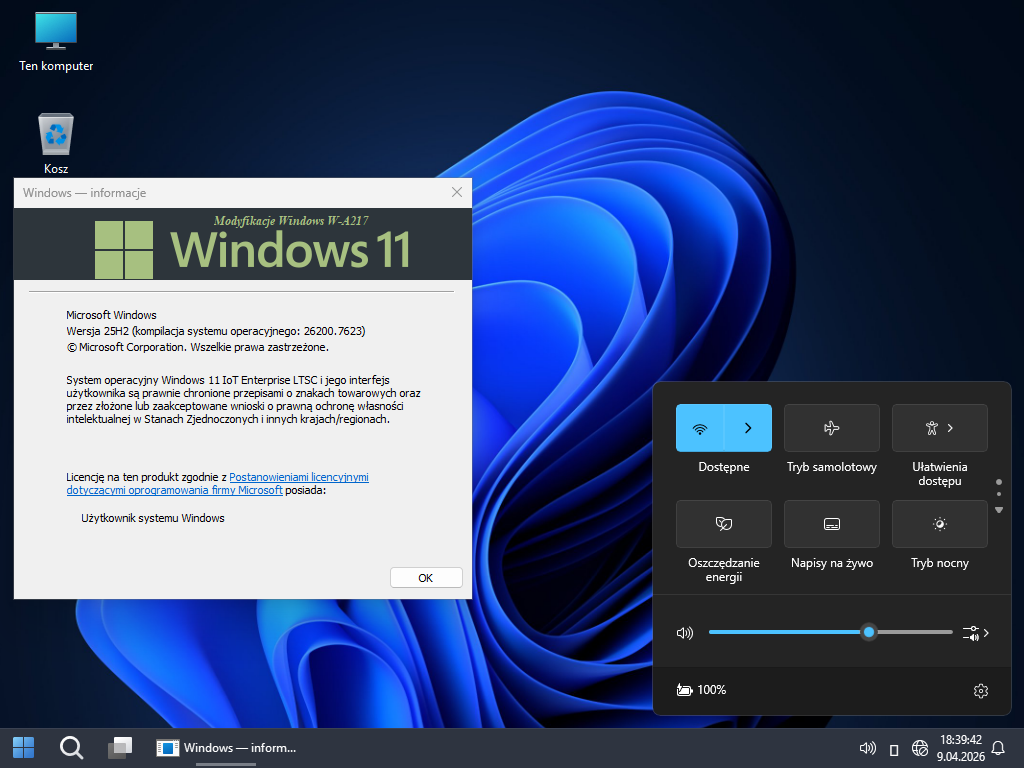Toggle Tryb nocny night light

tap(939, 524)
